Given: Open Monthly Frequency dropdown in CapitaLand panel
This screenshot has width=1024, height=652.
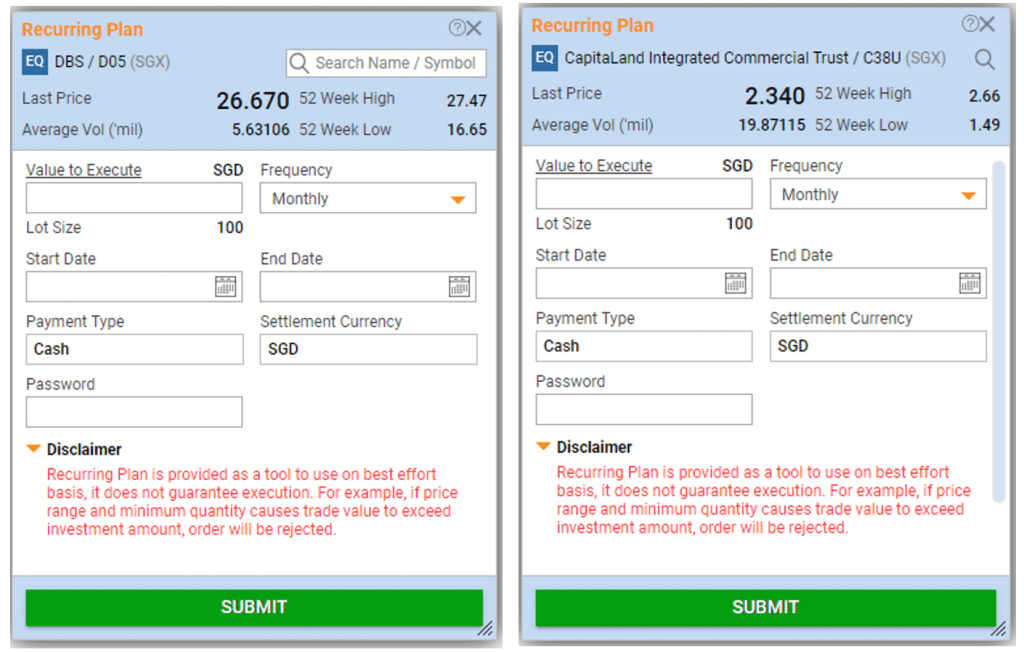Looking at the screenshot, I should 878,195.
